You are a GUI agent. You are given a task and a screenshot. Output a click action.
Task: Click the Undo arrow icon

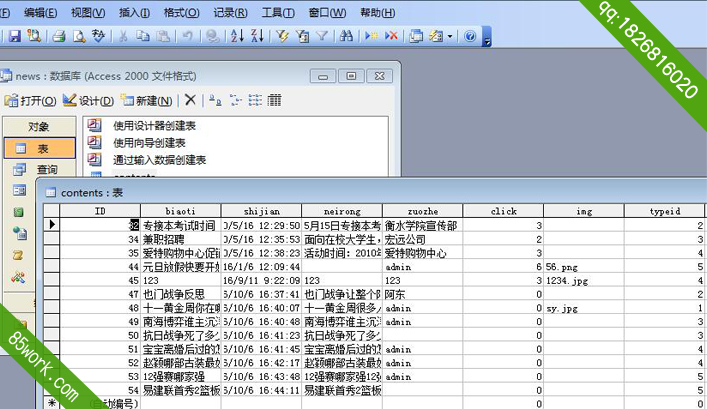point(188,36)
